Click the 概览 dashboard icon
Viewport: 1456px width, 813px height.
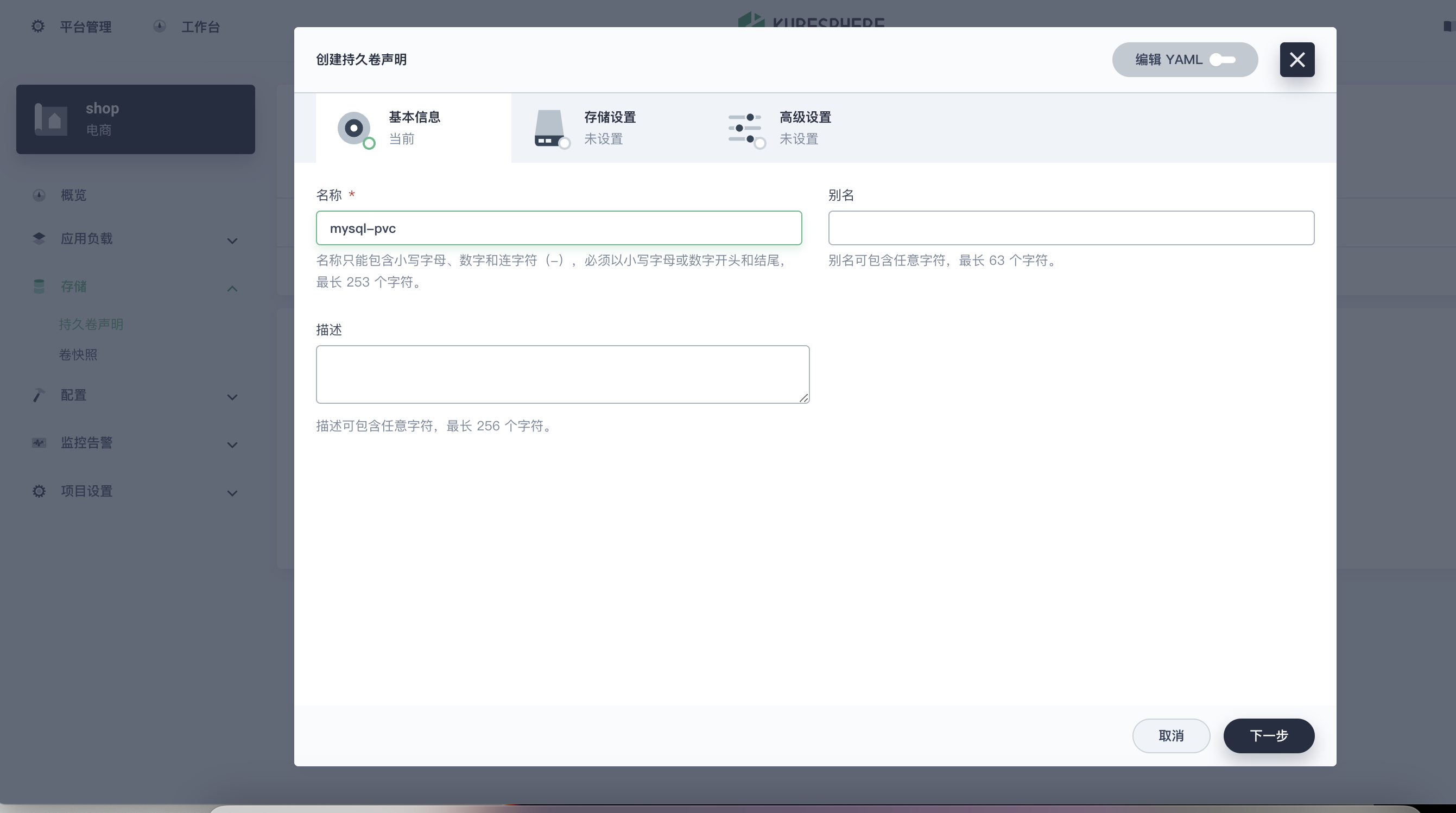(x=39, y=195)
